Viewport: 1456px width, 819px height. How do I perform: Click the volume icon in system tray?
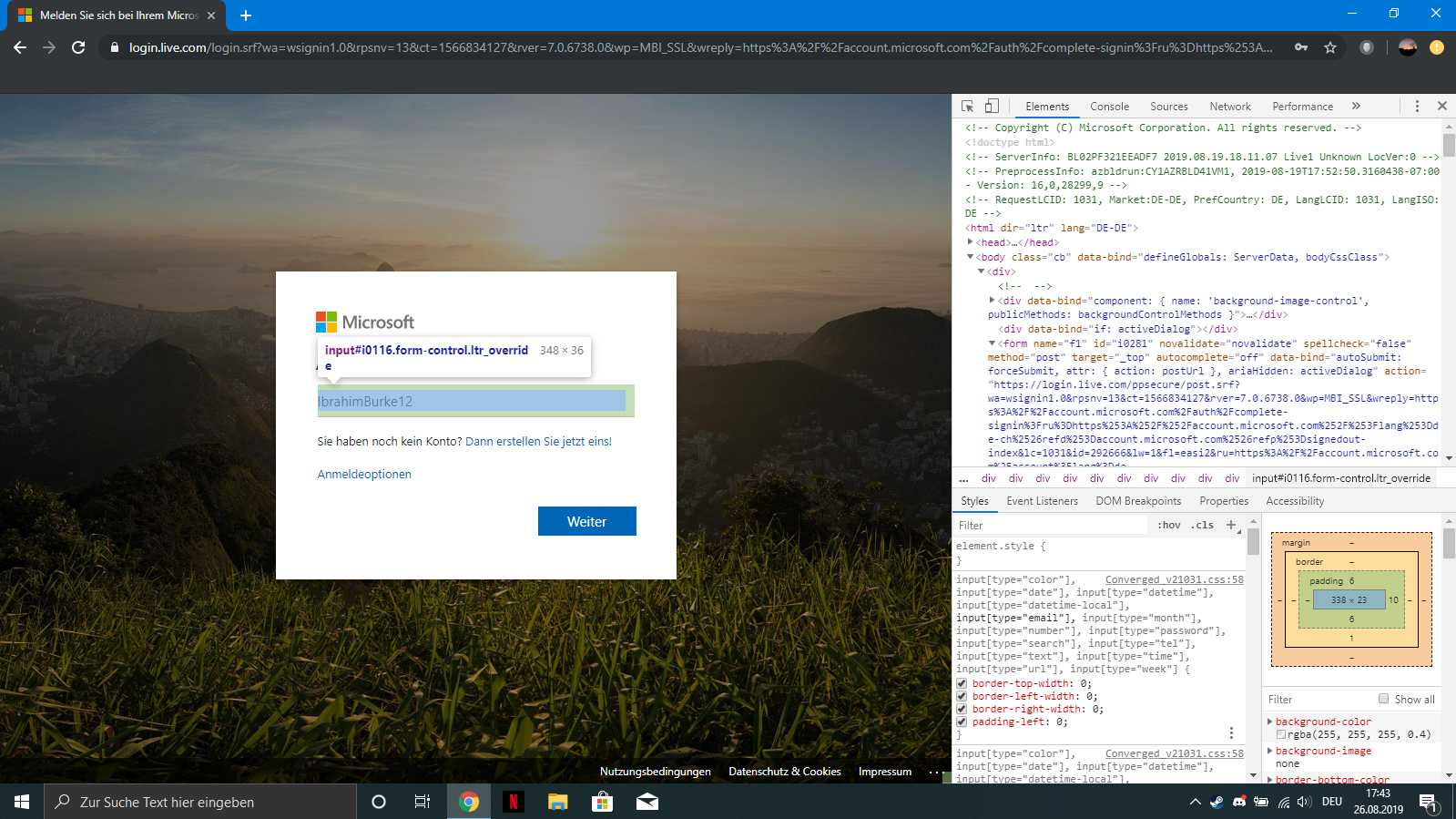click(x=1304, y=802)
